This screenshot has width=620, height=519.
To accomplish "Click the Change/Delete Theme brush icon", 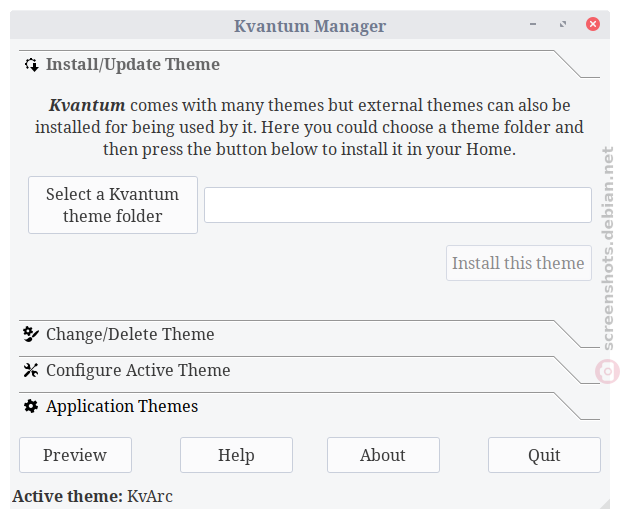I will [x=31, y=334].
